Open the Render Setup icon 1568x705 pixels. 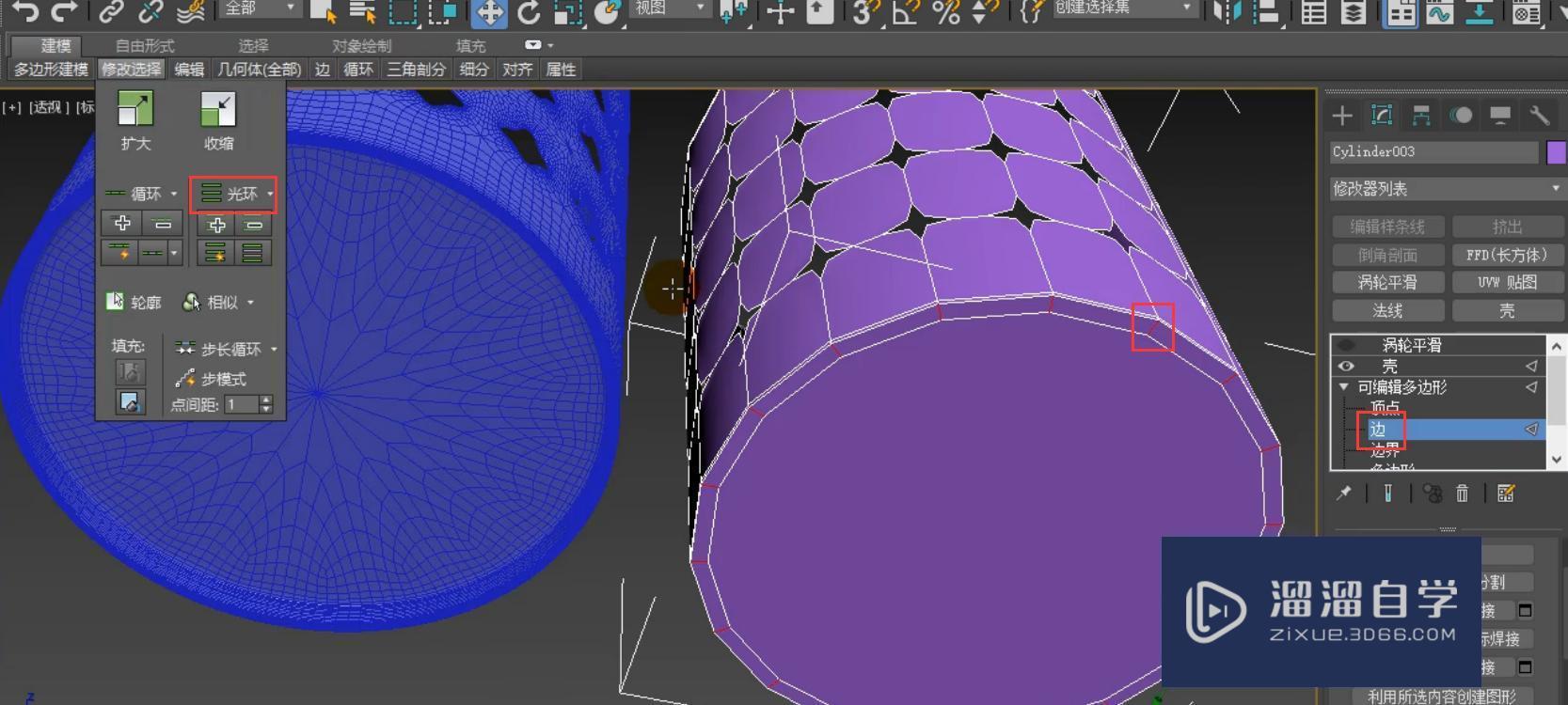pyautogui.click(x=1527, y=11)
